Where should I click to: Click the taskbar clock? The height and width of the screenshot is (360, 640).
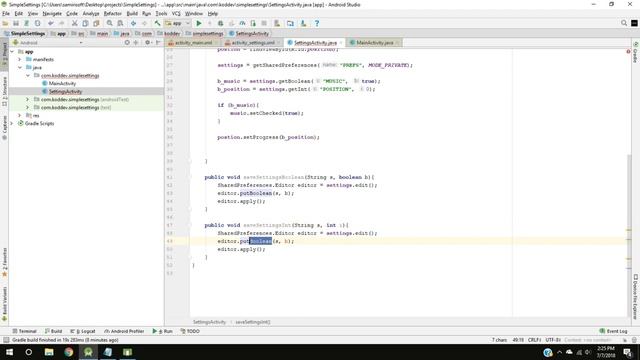[x=606, y=352]
